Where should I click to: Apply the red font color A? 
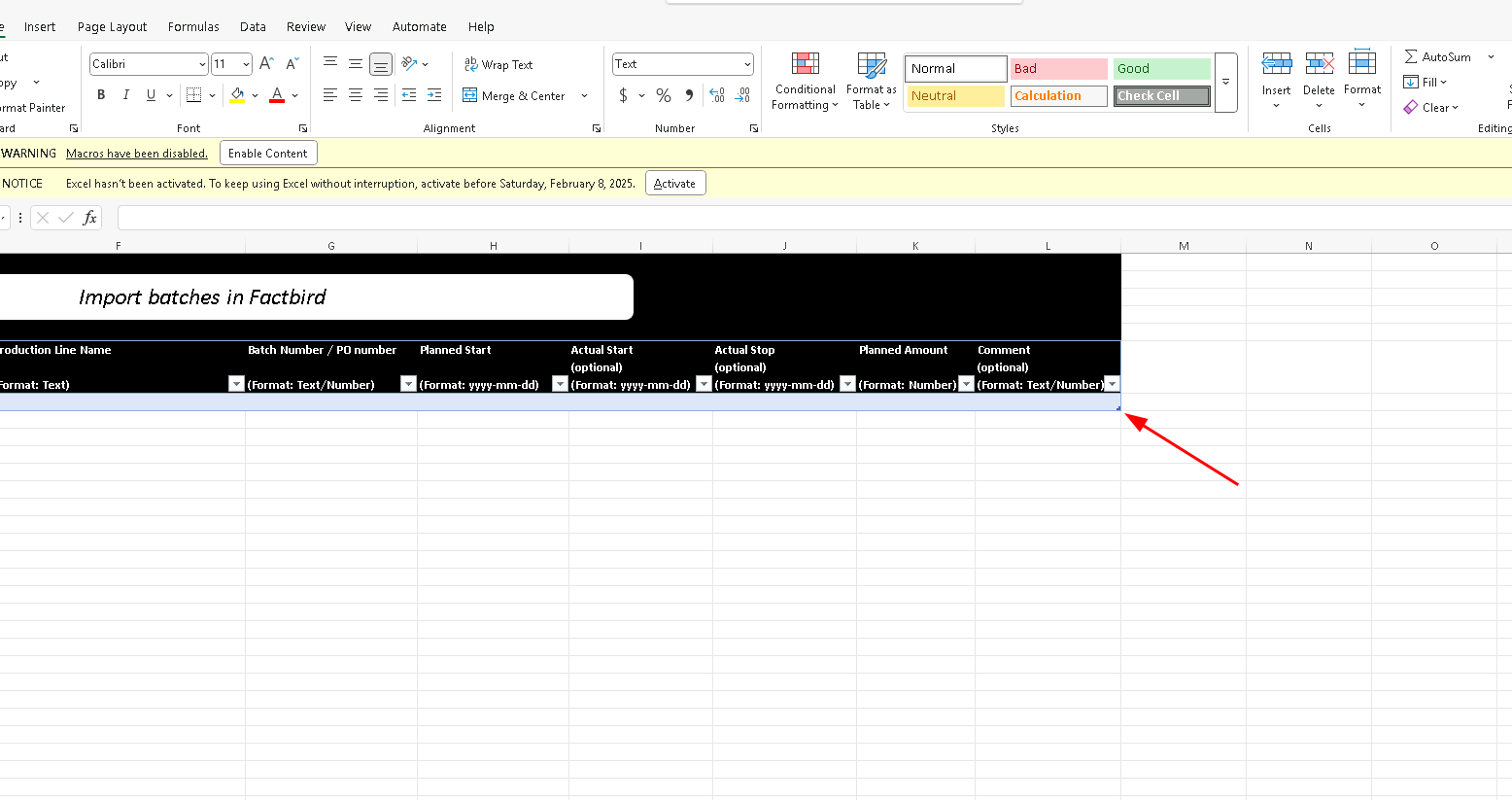[277, 95]
